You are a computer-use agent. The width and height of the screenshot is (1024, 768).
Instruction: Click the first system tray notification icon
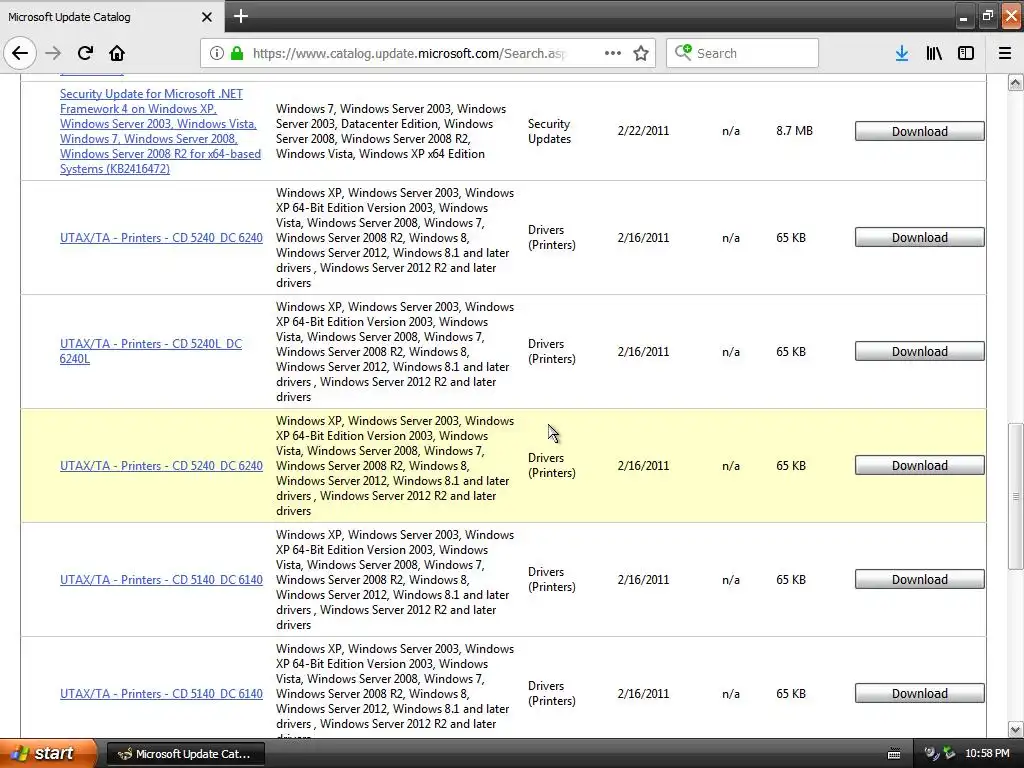(x=932, y=754)
